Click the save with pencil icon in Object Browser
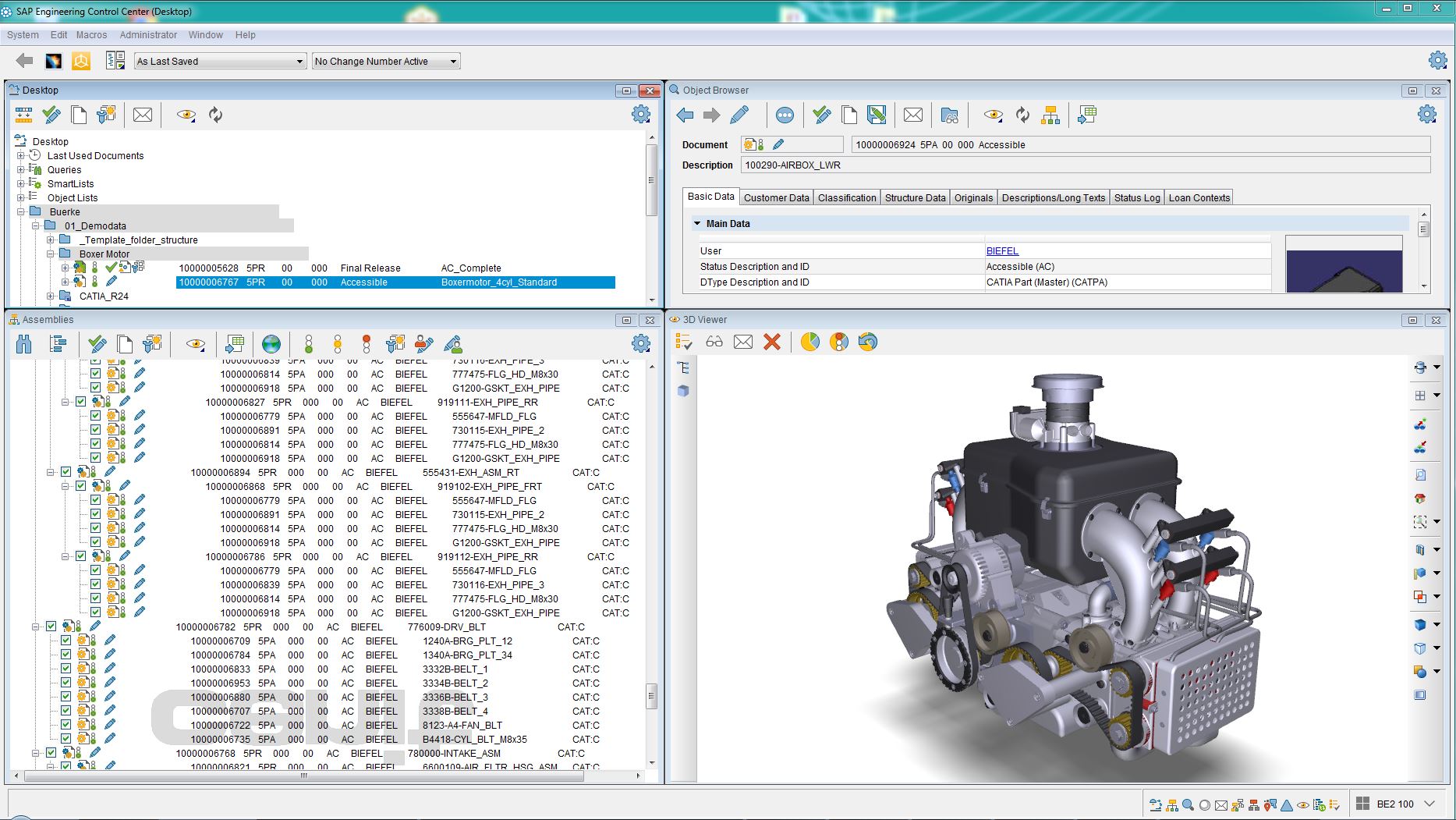 877,115
